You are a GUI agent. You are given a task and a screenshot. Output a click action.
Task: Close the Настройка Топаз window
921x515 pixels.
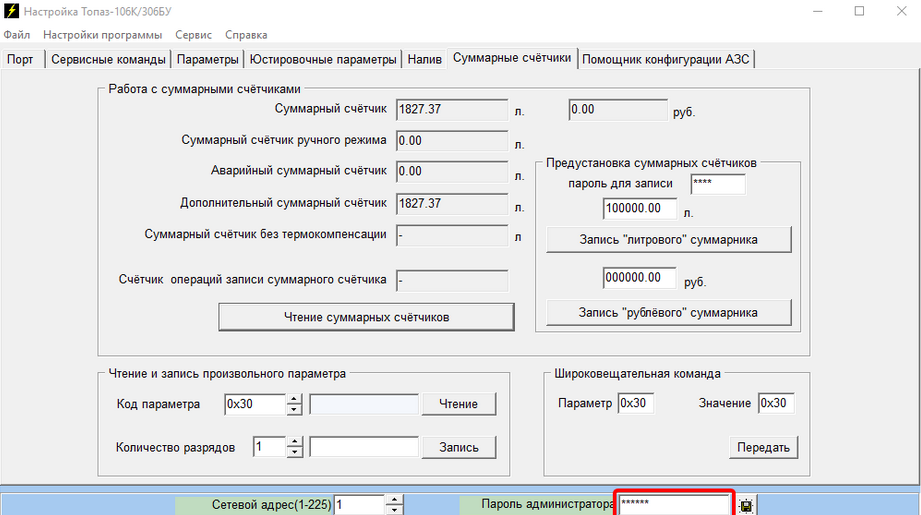(x=901, y=11)
